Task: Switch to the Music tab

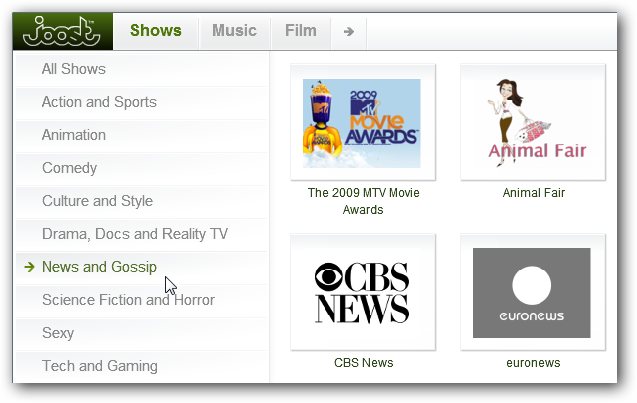Action: (x=234, y=31)
